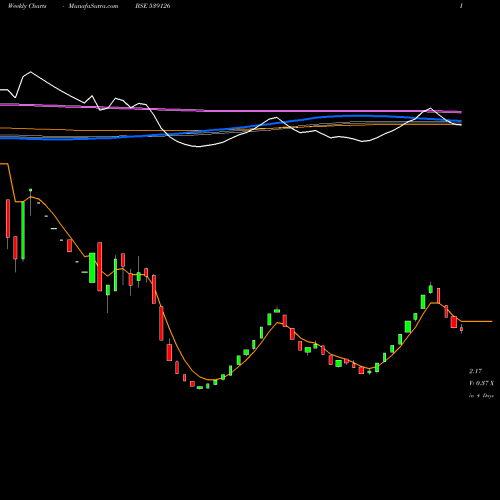
Task: Click the "BSE 539126" symbol label
Action: coord(153,6)
